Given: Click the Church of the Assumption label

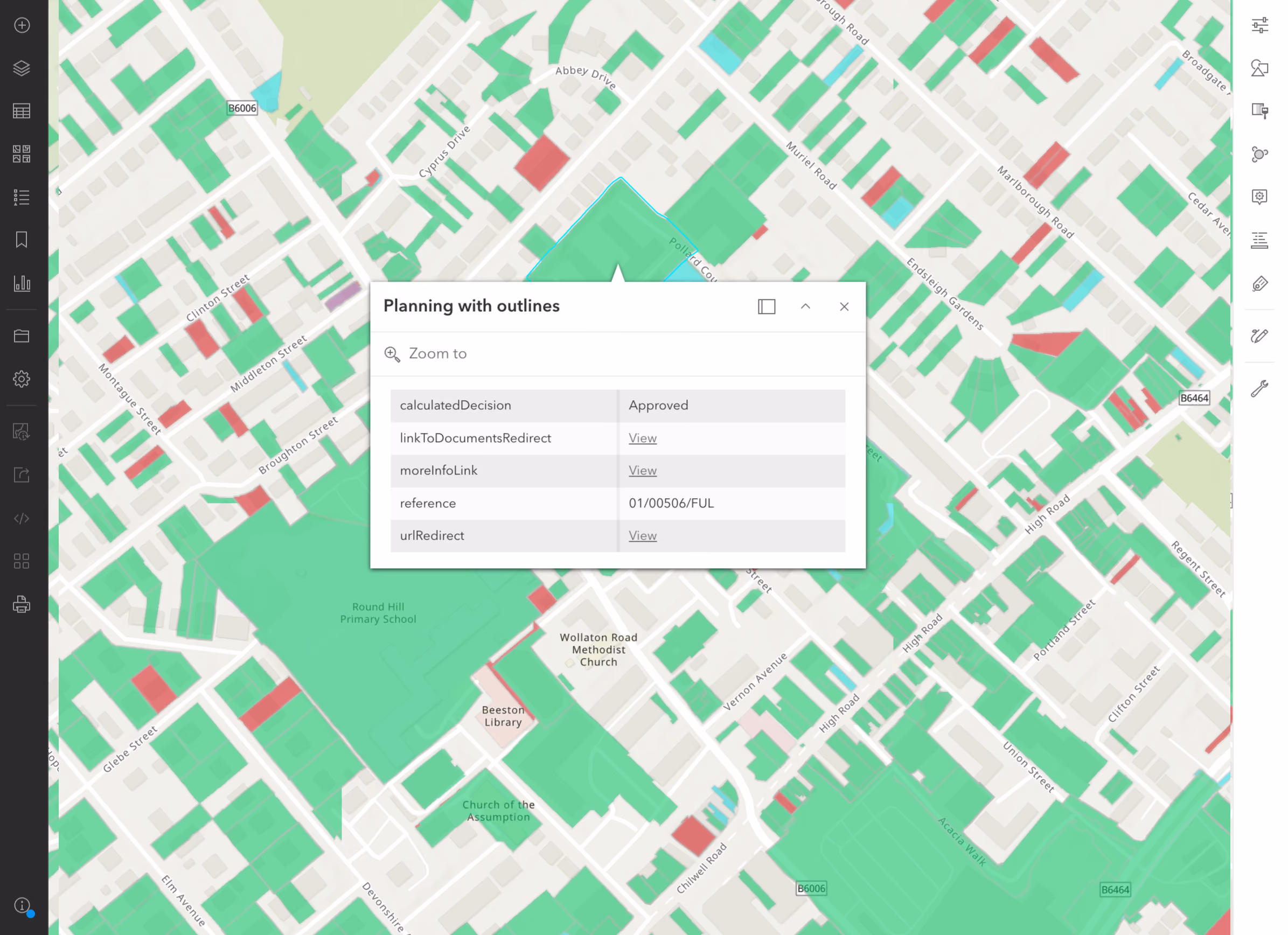Looking at the screenshot, I should click(x=498, y=811).
